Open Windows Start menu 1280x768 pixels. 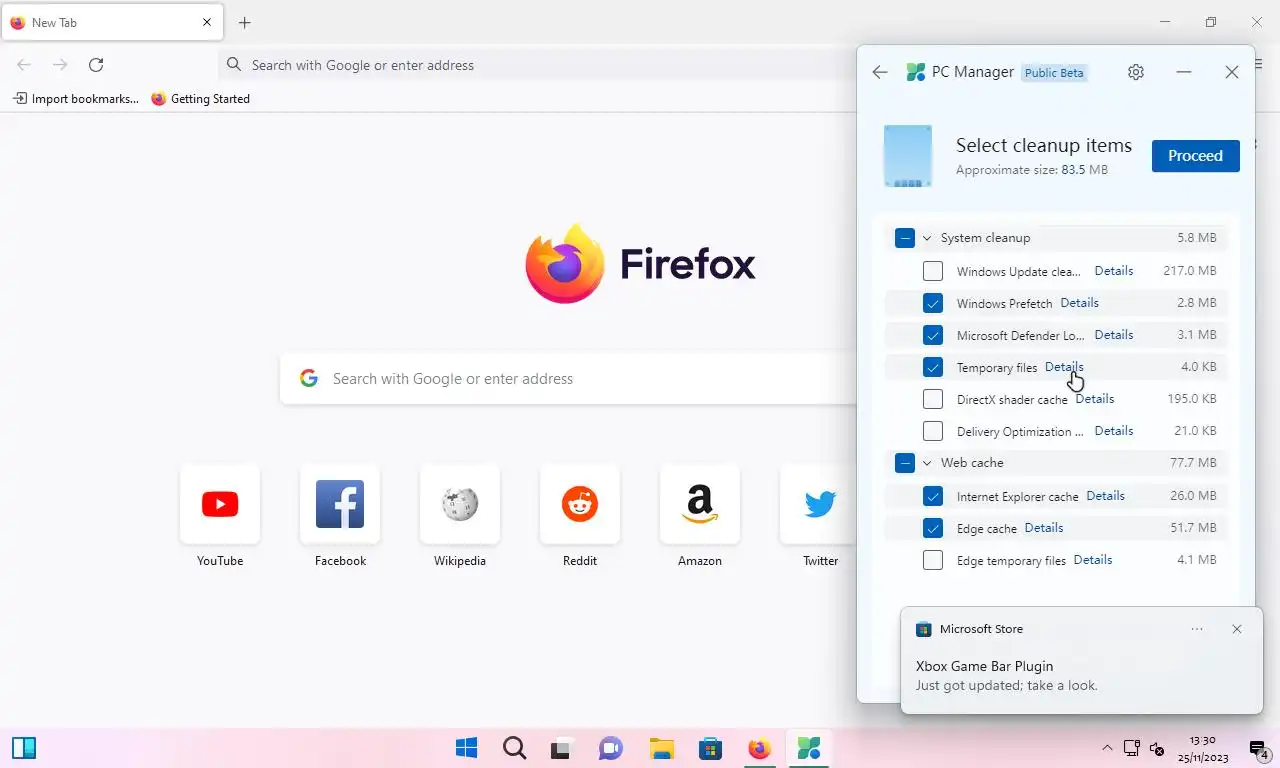(466, 748)
